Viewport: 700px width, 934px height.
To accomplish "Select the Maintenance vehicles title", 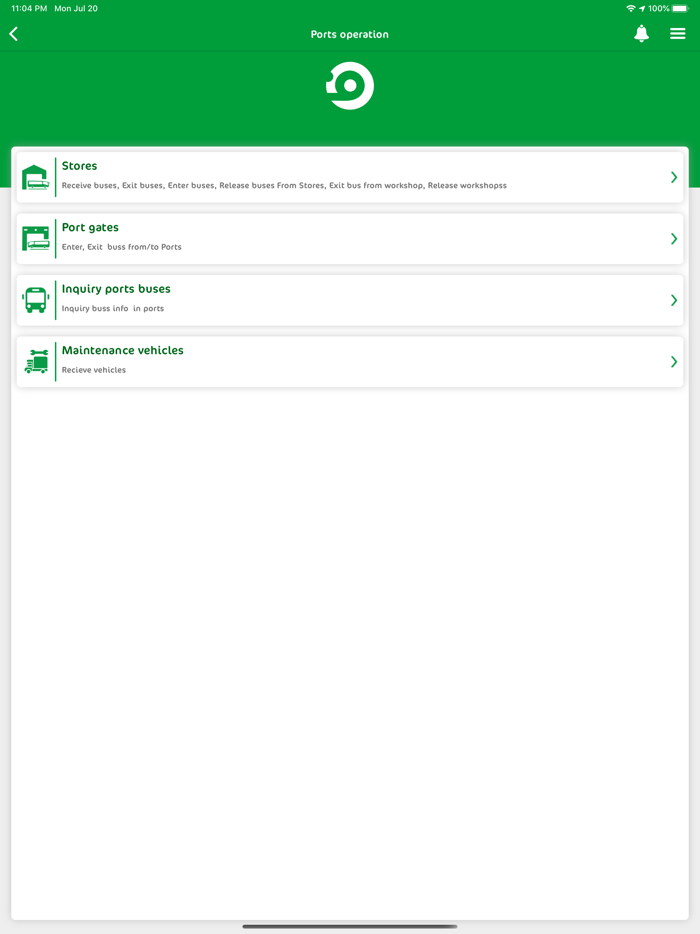I will click(123, 350).
